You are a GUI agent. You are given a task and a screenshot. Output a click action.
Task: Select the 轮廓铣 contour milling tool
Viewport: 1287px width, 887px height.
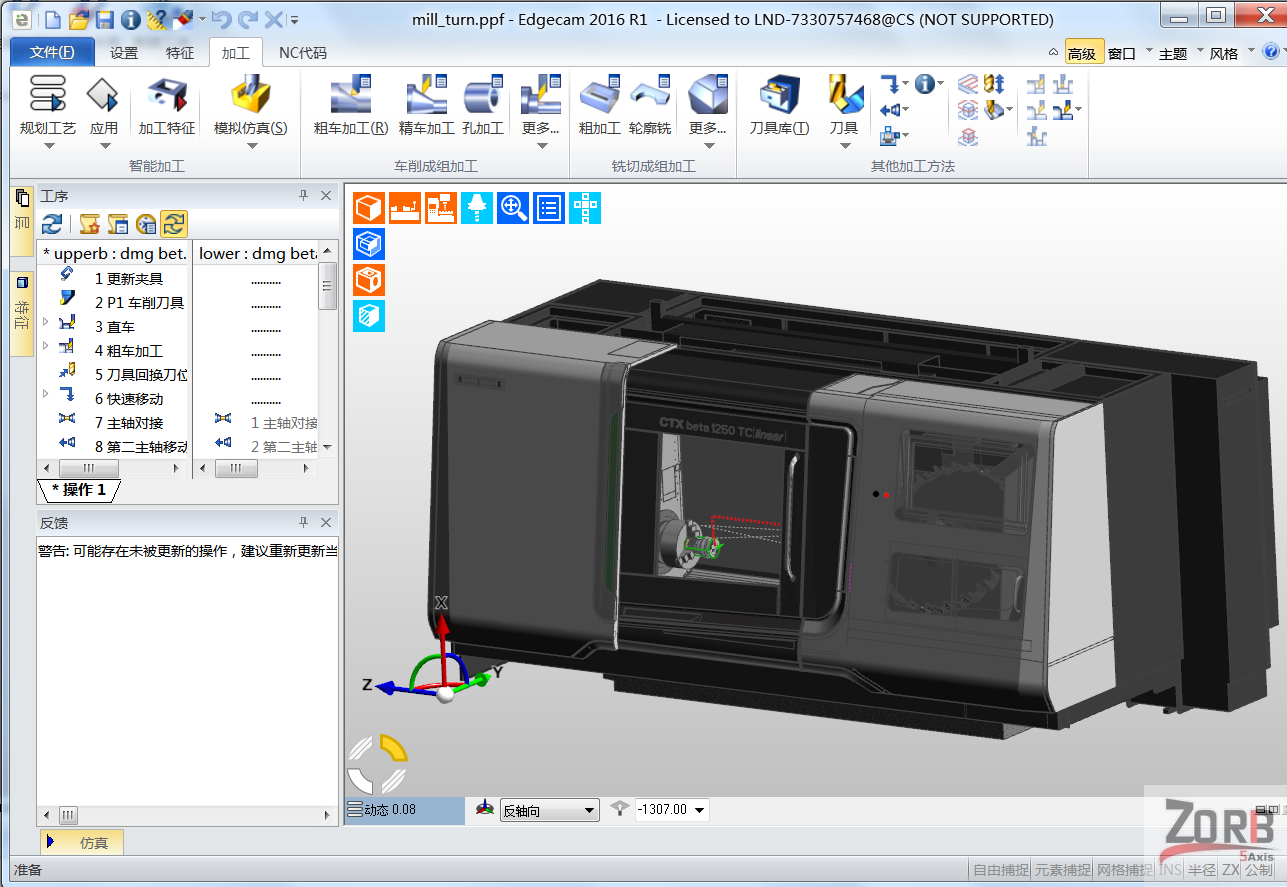click(x=650, y=105)
